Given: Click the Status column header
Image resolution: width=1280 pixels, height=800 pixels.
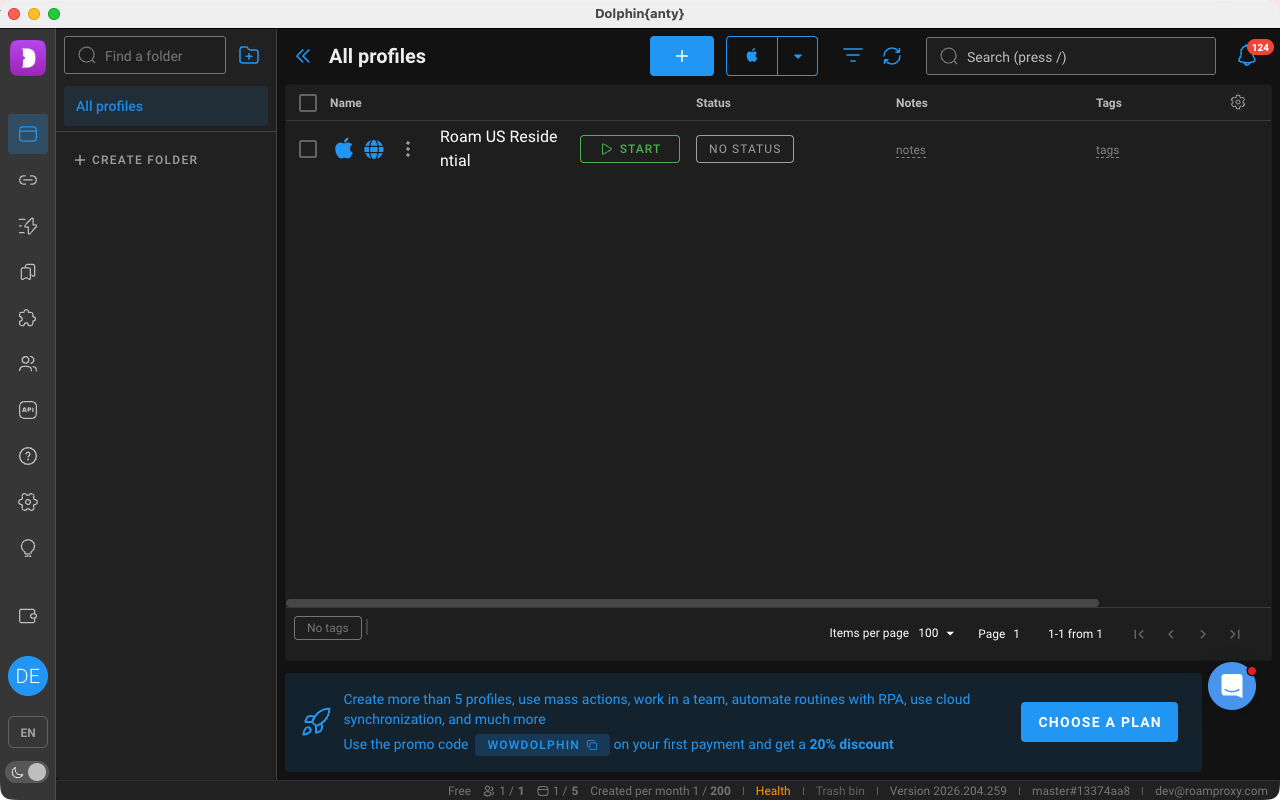Looking at the screenshot, I should (x=713, y=103).
